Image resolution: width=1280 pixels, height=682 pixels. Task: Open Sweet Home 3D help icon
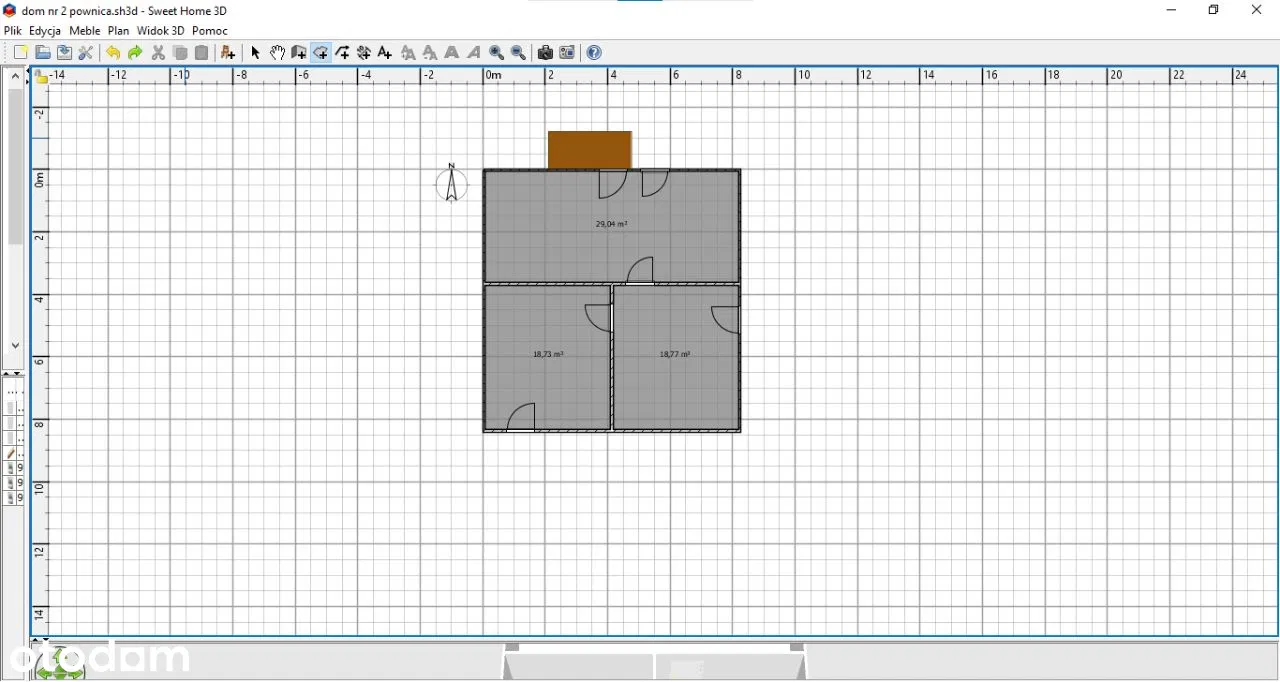tap(594, 53)
